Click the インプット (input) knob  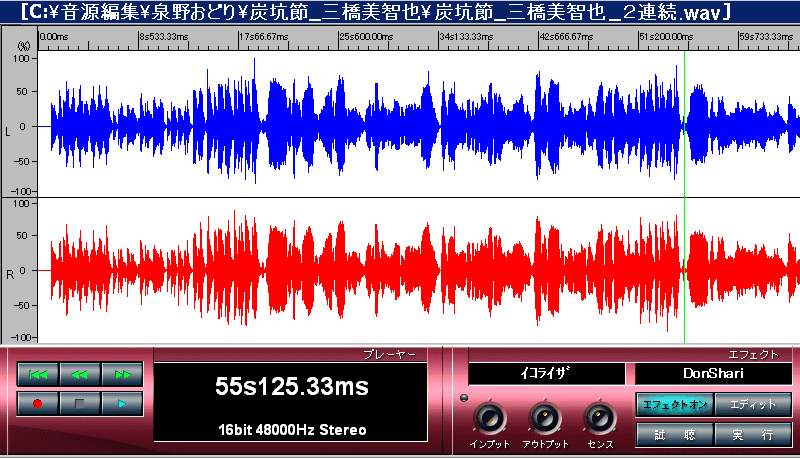pos(489,417)
